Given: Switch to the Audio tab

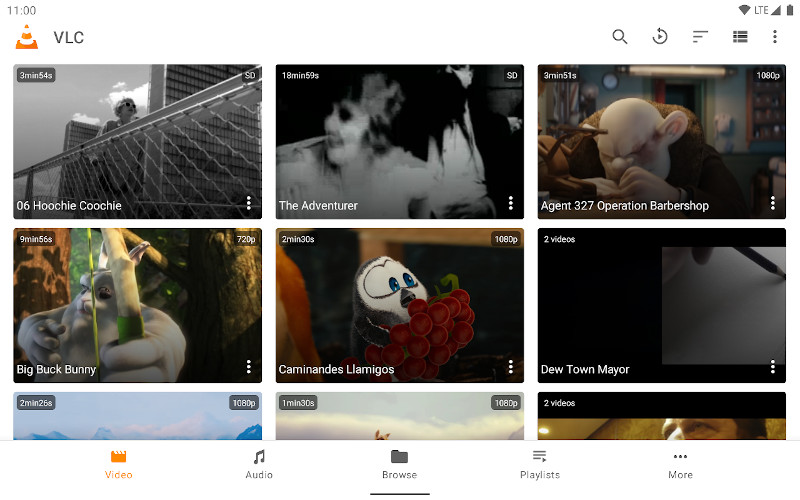Looking at the screenshot, I should click(x=259, y=464).
